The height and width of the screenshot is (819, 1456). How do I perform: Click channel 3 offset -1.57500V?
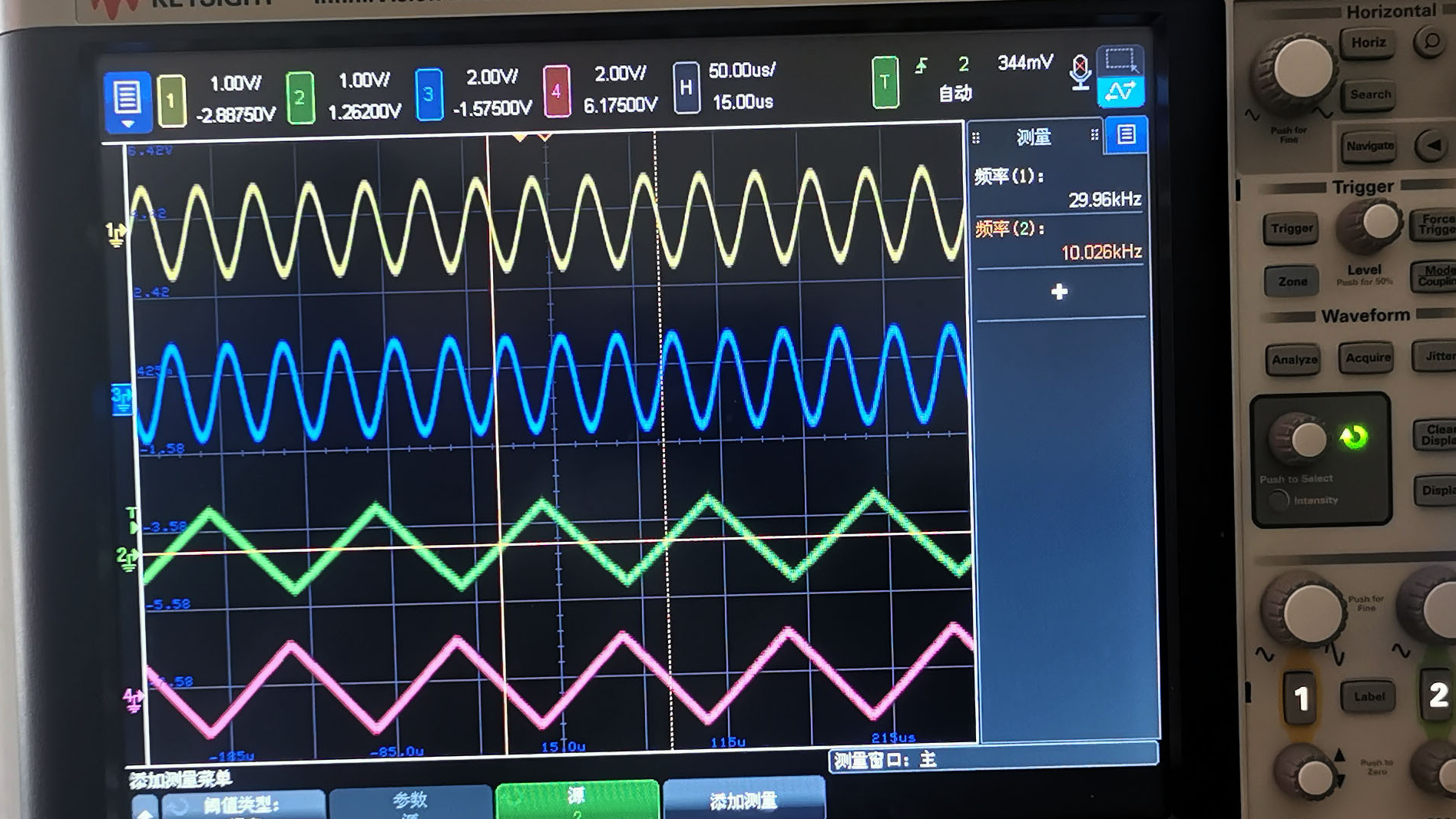coord(492,108)
